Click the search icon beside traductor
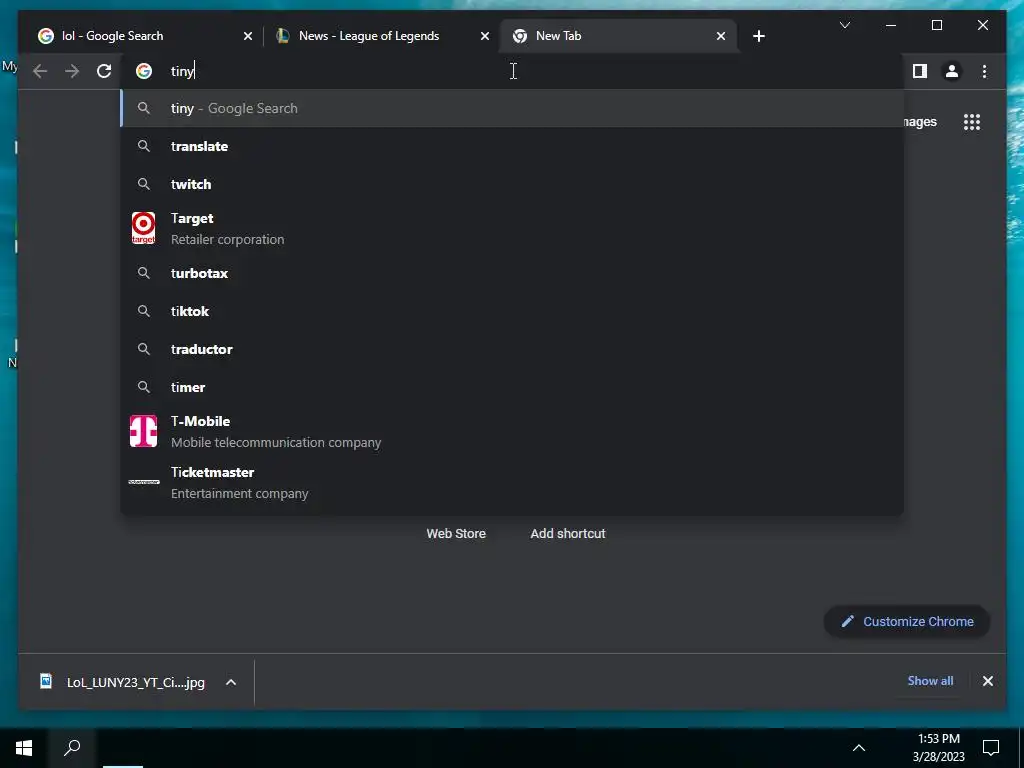Screen dimensions: 1024x768 144,349
